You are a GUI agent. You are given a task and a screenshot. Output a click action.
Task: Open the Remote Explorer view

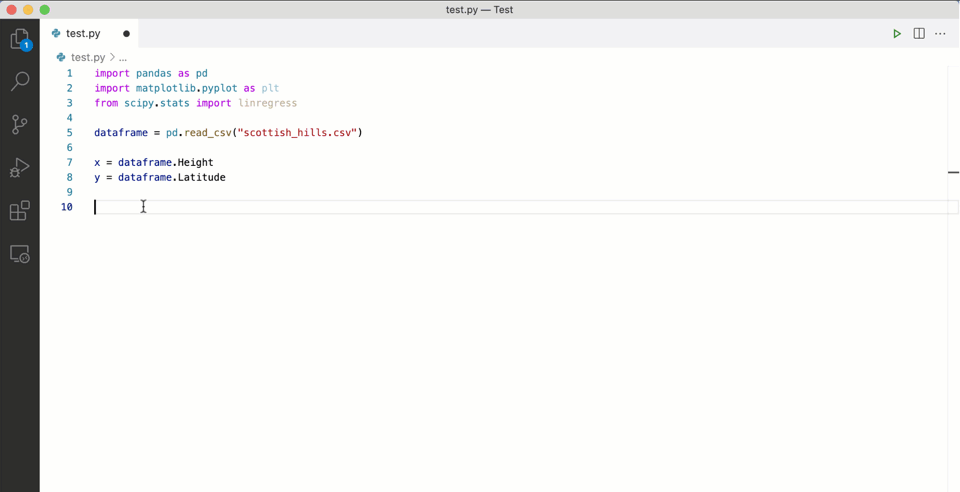[20, 255]
